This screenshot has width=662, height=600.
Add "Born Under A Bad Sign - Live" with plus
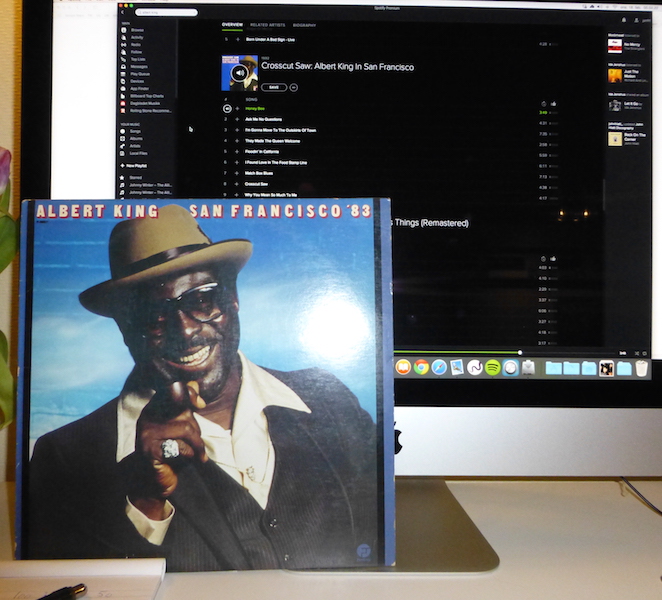coord(238,39)
